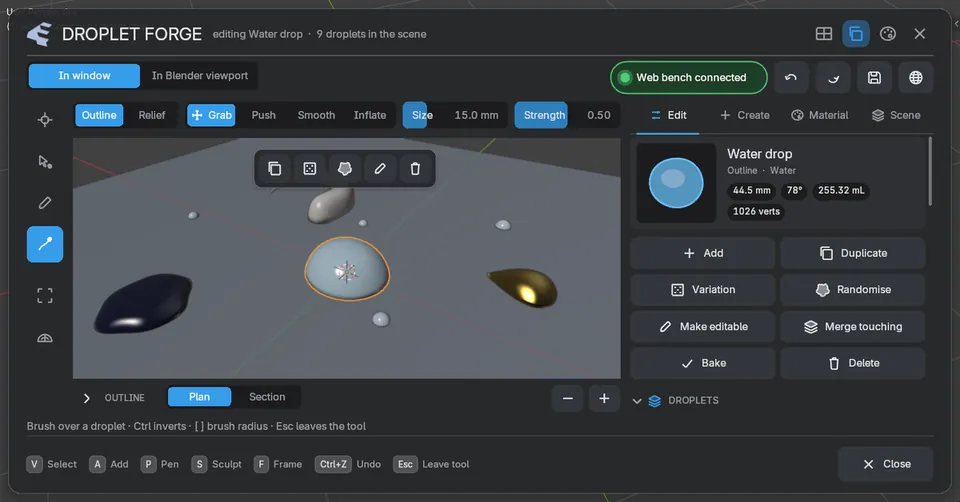Switch to In Blender viewport mode
This screenshot has width=960, height=502.
pyautogui.click(x=200, y=76)
